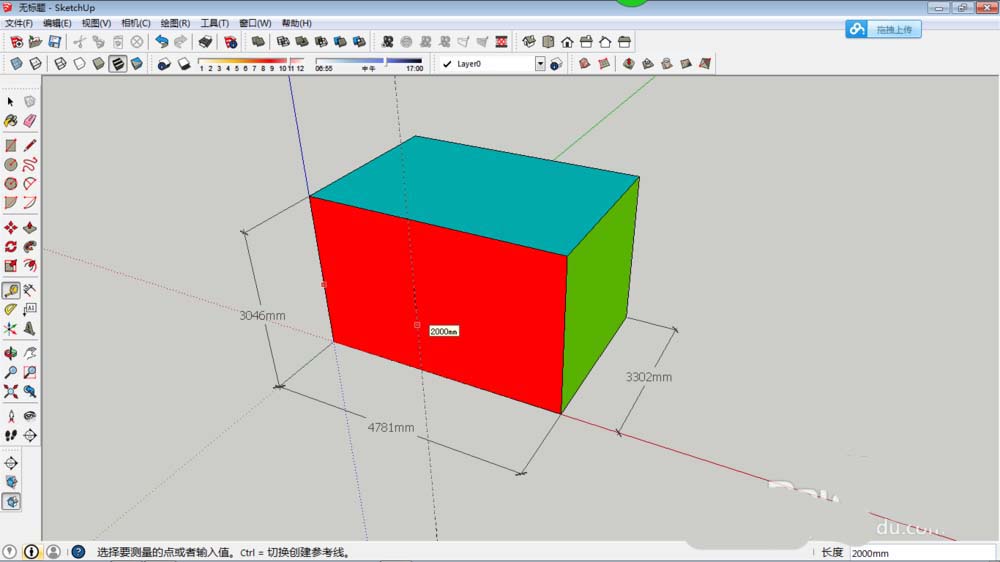Select the 3D Text tool
1000x562 pixels.
point(29,329)
